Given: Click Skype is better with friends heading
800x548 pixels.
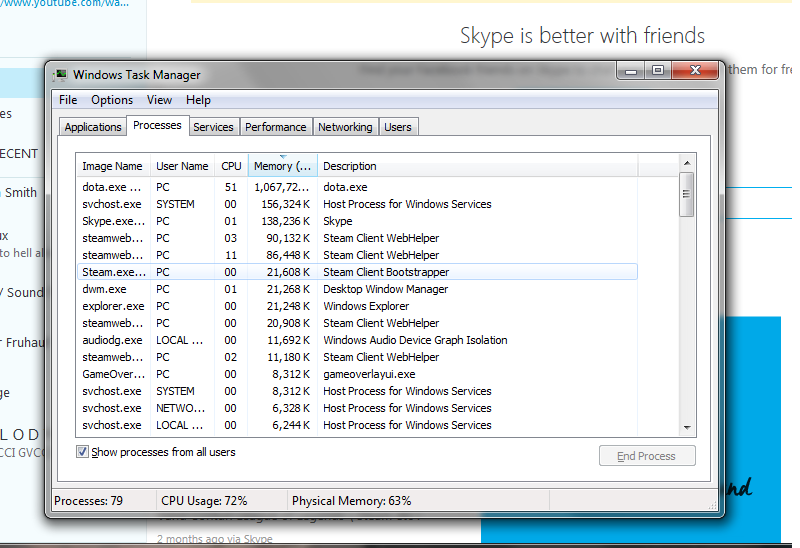Looking at the screenshot, I should coord(582,36).
